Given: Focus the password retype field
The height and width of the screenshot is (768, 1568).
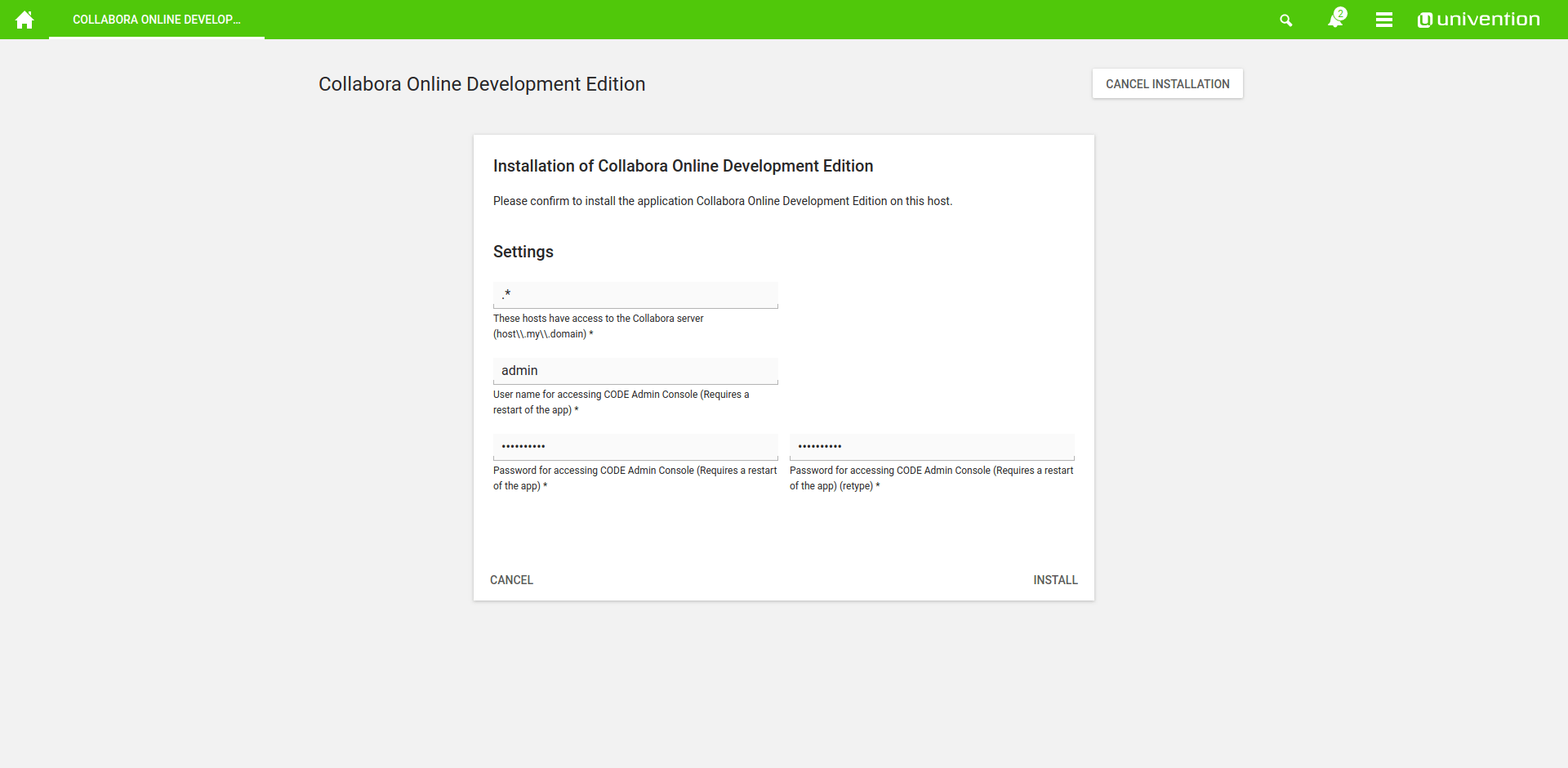Looking at the screenshot, I should (932, 447).
